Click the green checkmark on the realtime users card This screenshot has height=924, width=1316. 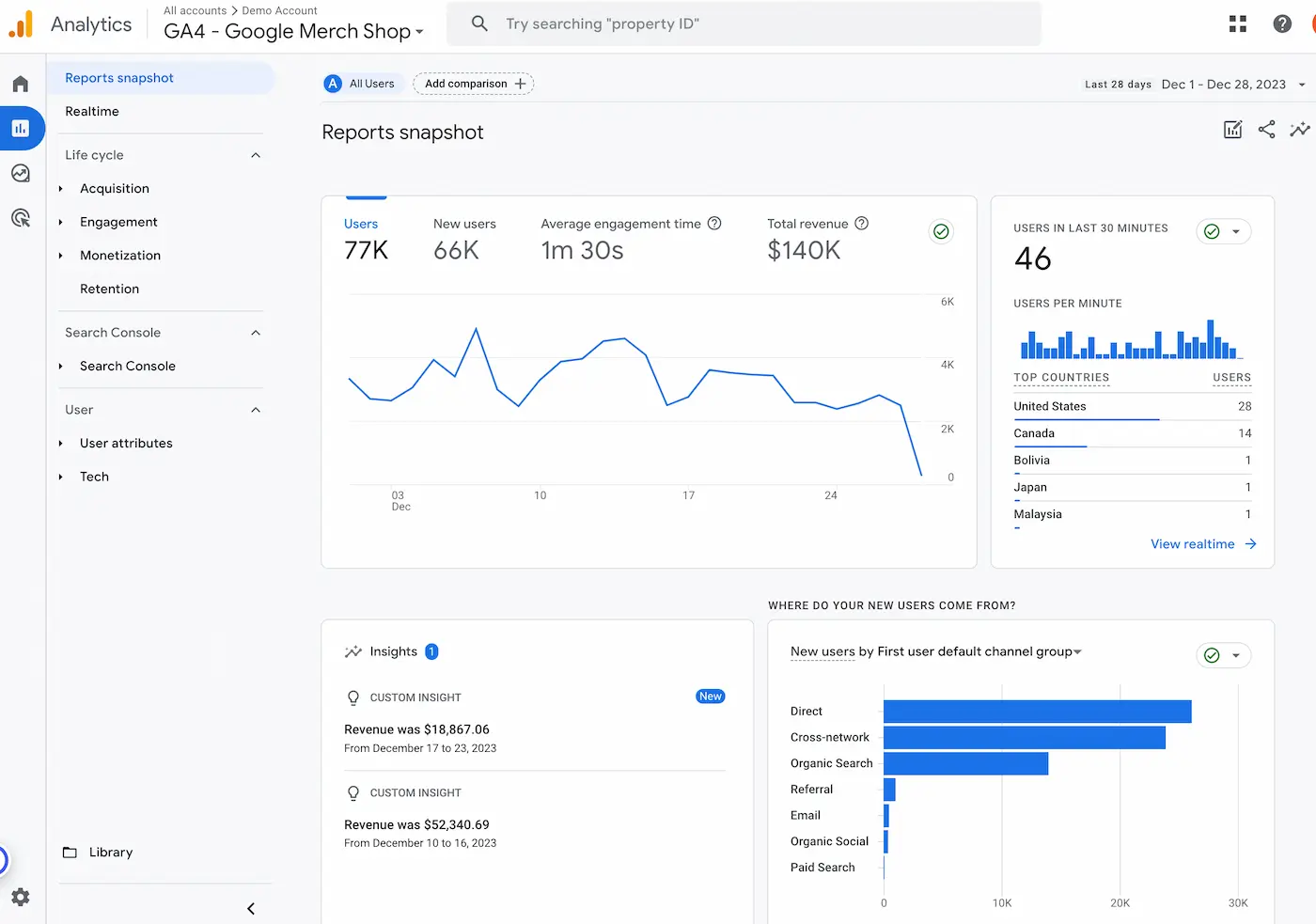coord(1213,231)
